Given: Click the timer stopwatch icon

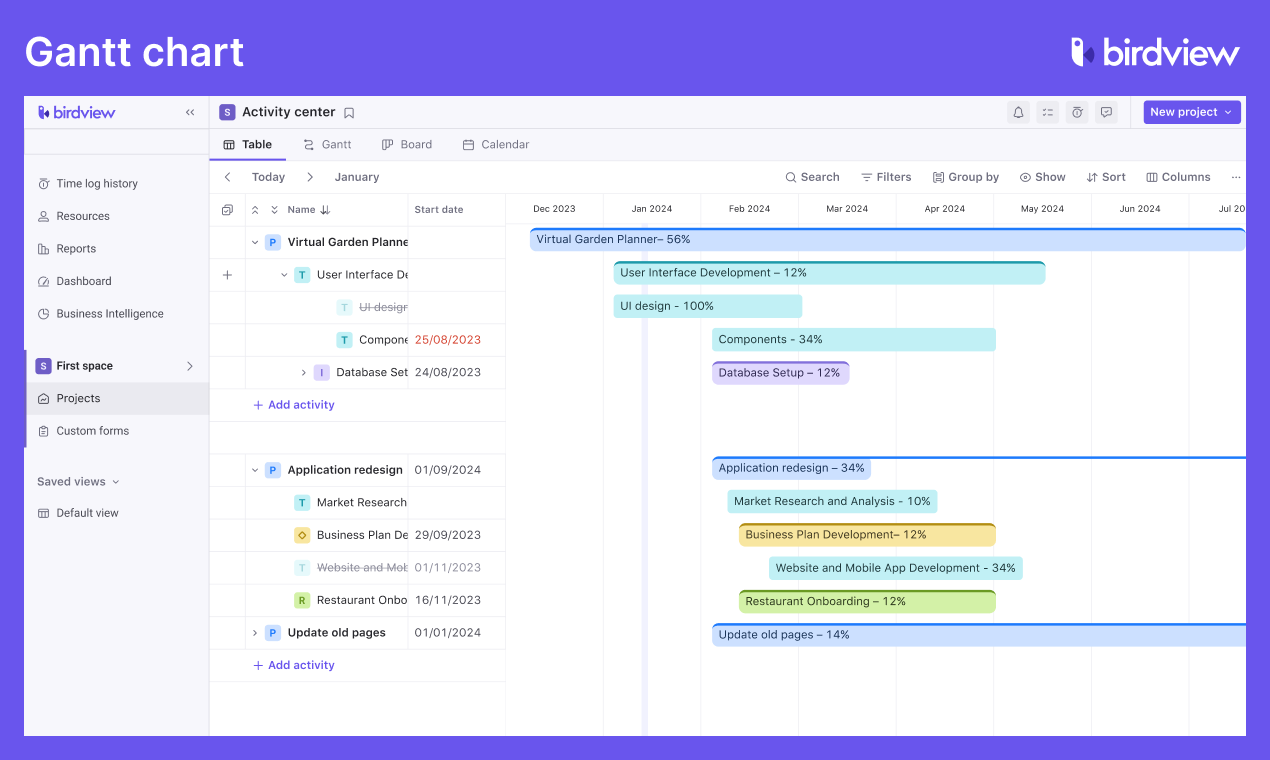Looking at the screenshot, I should point(1077,113).
